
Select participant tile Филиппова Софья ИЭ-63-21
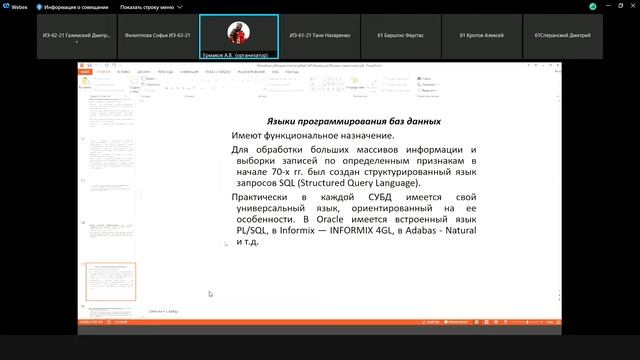(158, 36)
